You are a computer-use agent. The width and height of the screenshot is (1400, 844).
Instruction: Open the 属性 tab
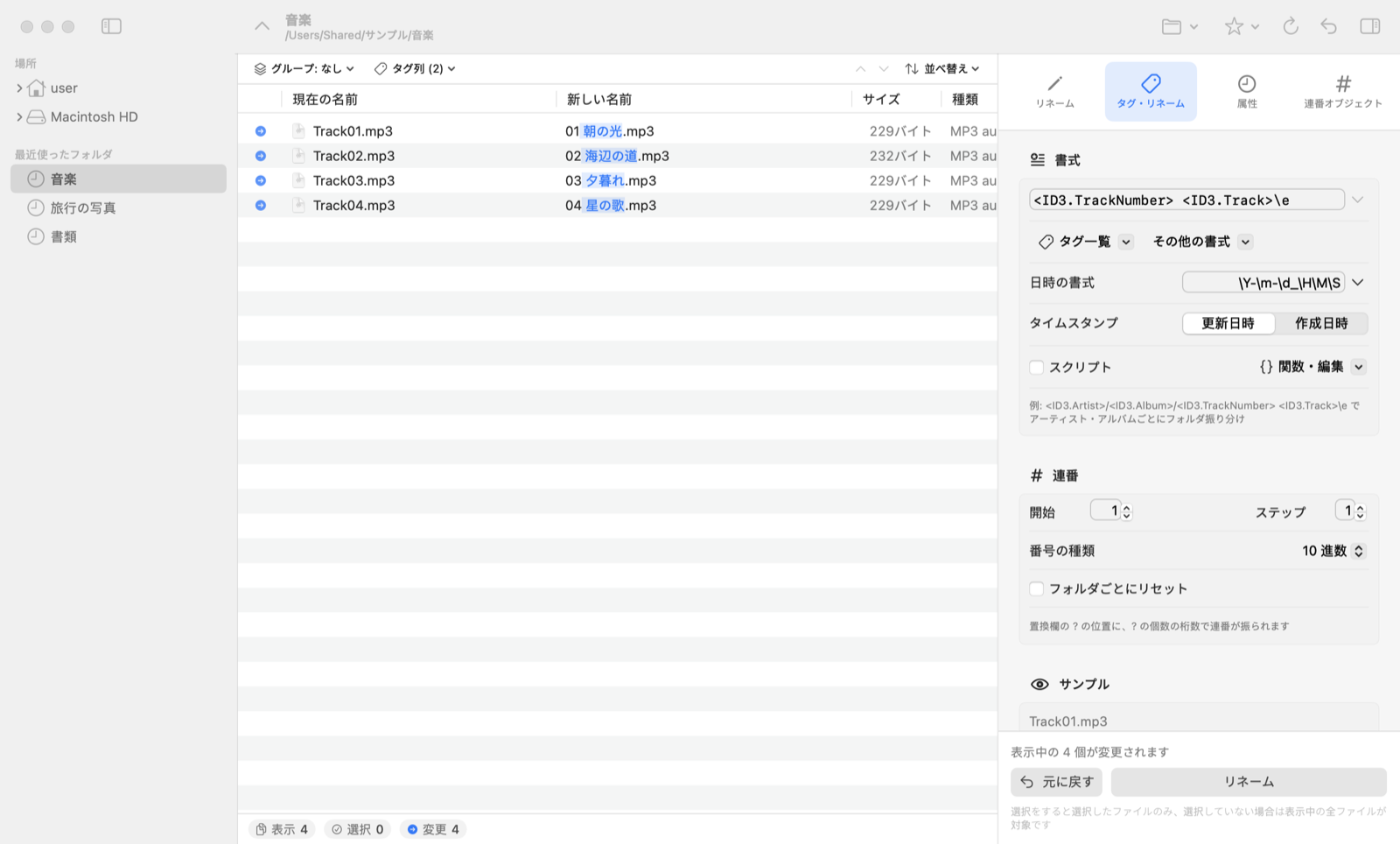[x=1247, y=91]
